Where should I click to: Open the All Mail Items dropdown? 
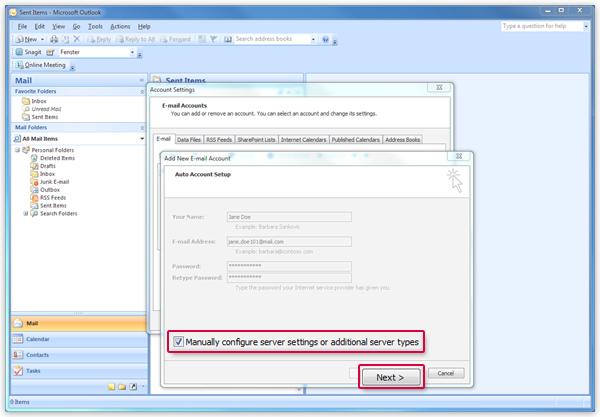coord(142,138)
